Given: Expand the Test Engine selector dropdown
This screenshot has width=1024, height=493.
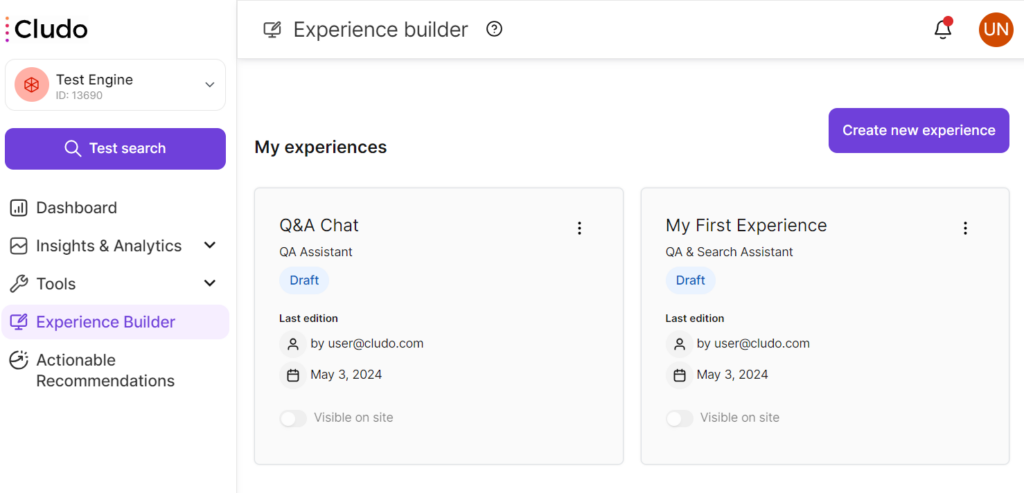Looking at the screenshot, I should pos(210,85).
